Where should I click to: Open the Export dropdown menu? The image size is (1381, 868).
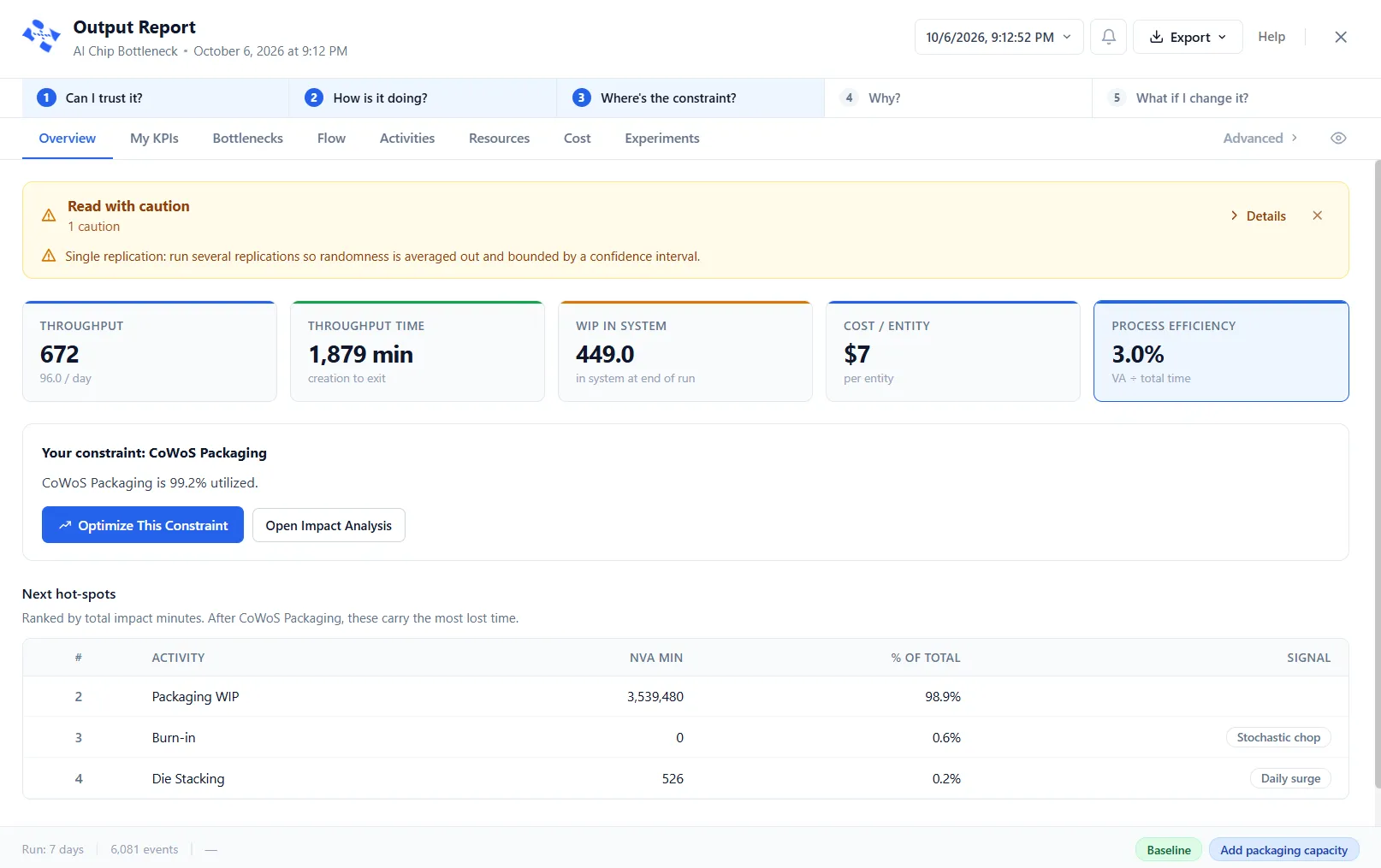(x=1188, y=37)
